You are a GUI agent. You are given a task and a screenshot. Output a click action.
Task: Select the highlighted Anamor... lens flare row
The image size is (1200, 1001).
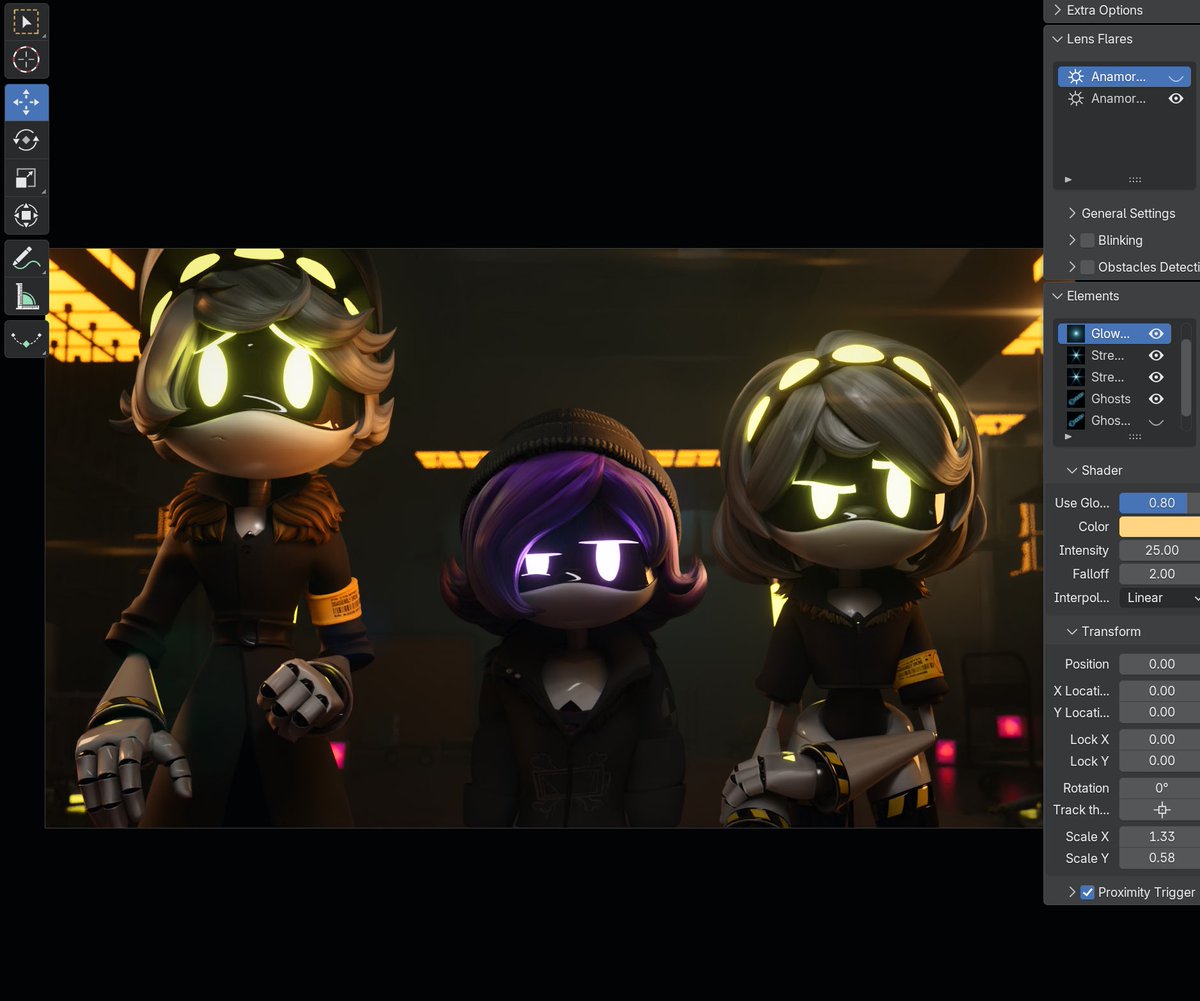click(x=1124, y=77)
